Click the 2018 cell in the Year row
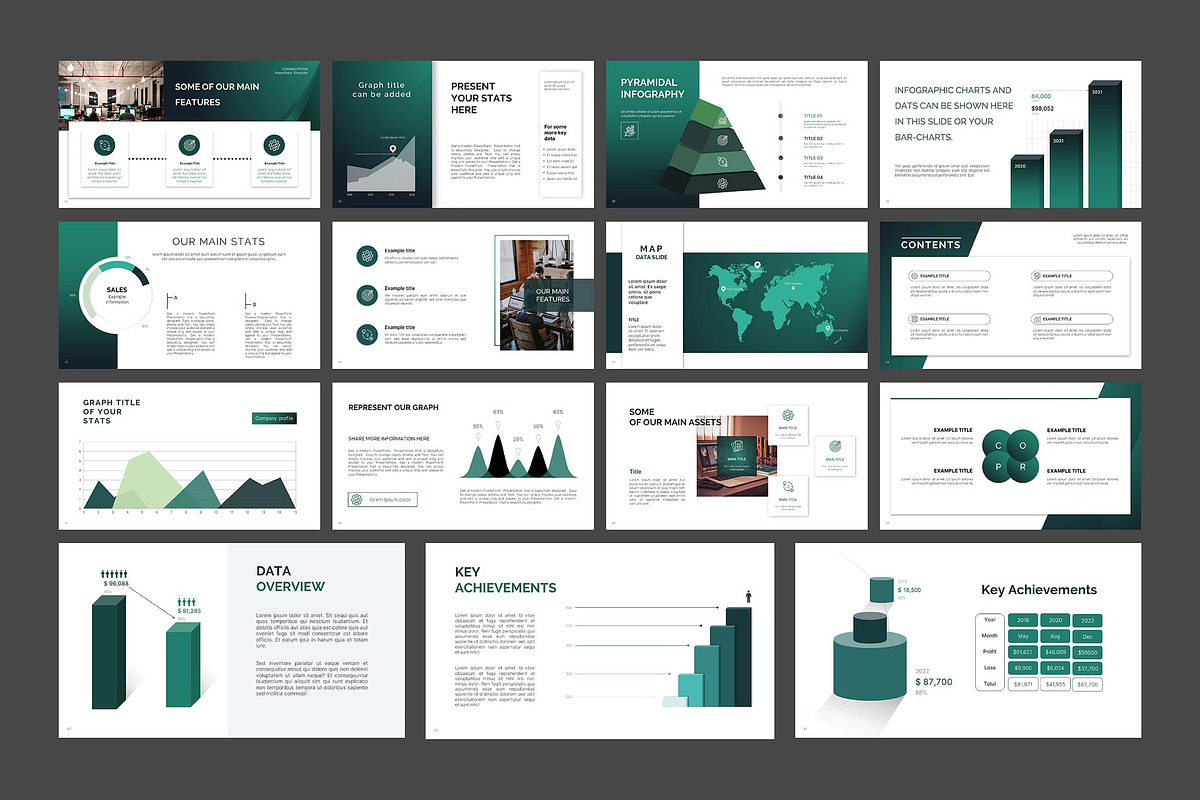Image resolution: width=1200 pixels, height=800 pixels. [1023, 620]
